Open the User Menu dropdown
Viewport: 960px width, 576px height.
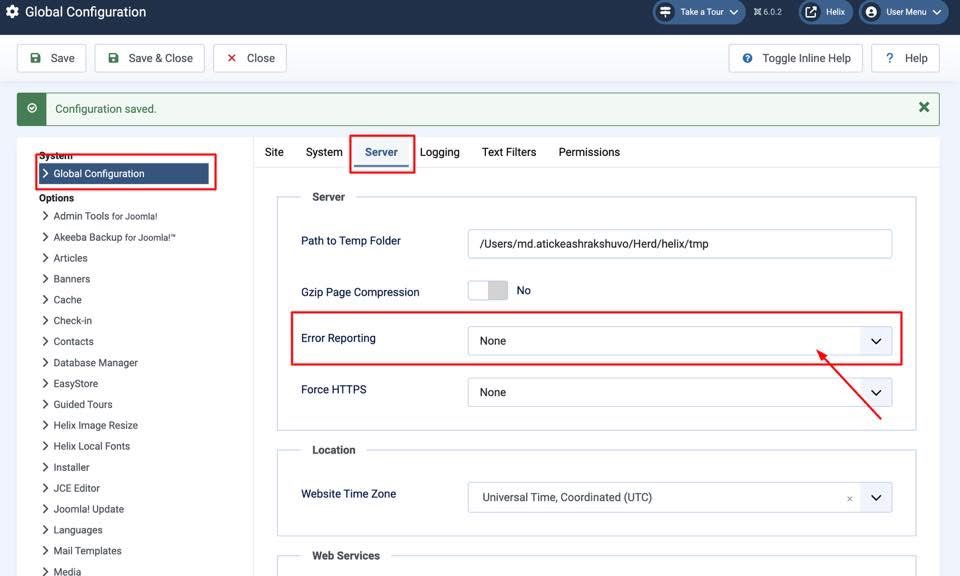click(903, 13)
